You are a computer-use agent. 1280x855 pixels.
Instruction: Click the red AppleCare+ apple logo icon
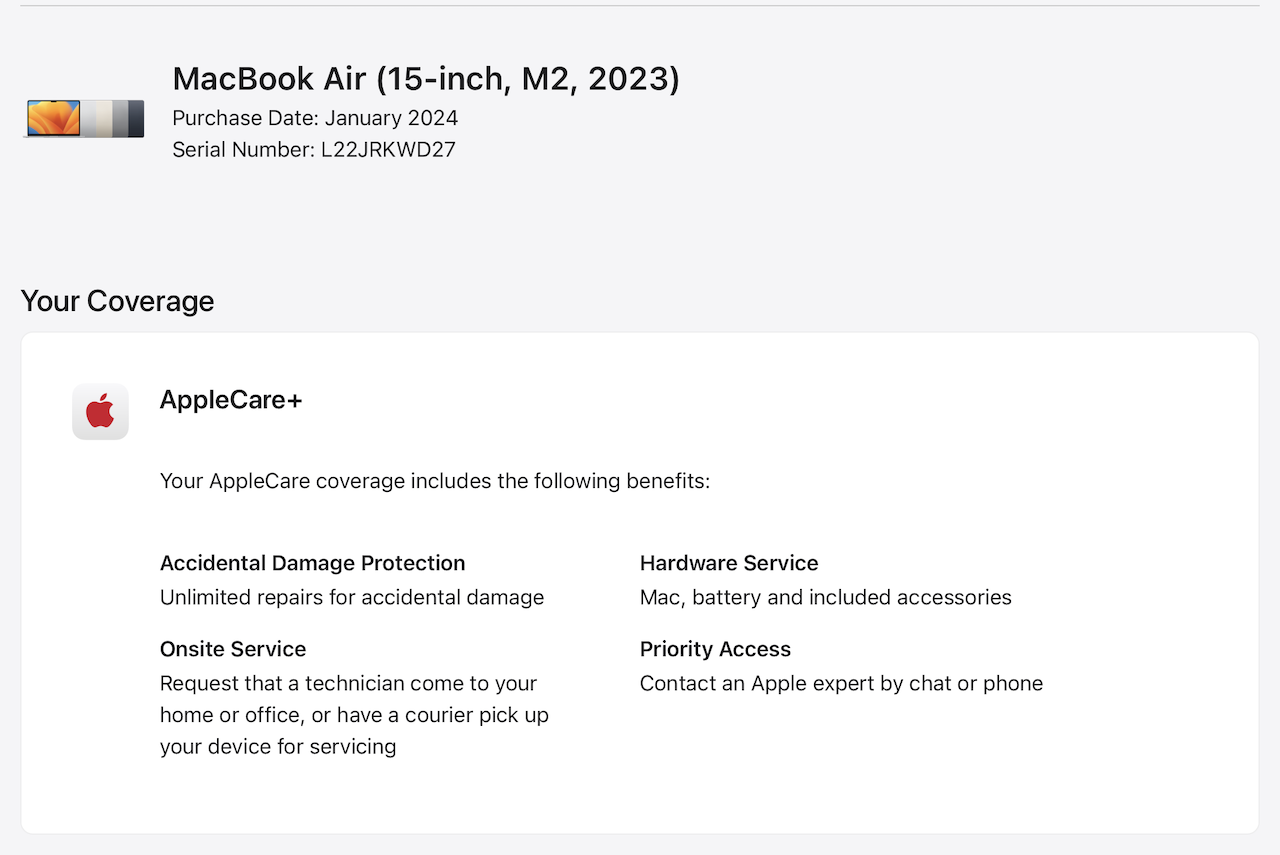(x=100, y=411)
